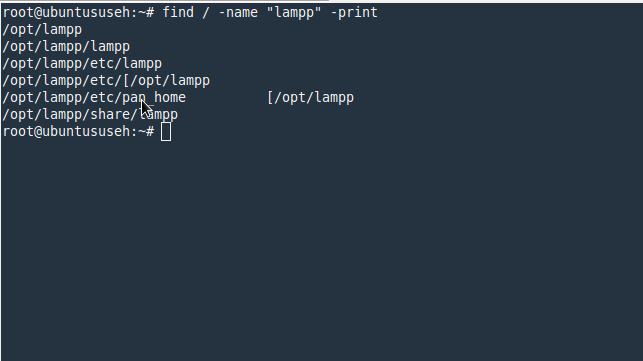The height and width of the screenshot is (361, 643).
Task: Click the /opt/lampp/lampp output line
Action: pyautogui.click(x=66, y=47)
